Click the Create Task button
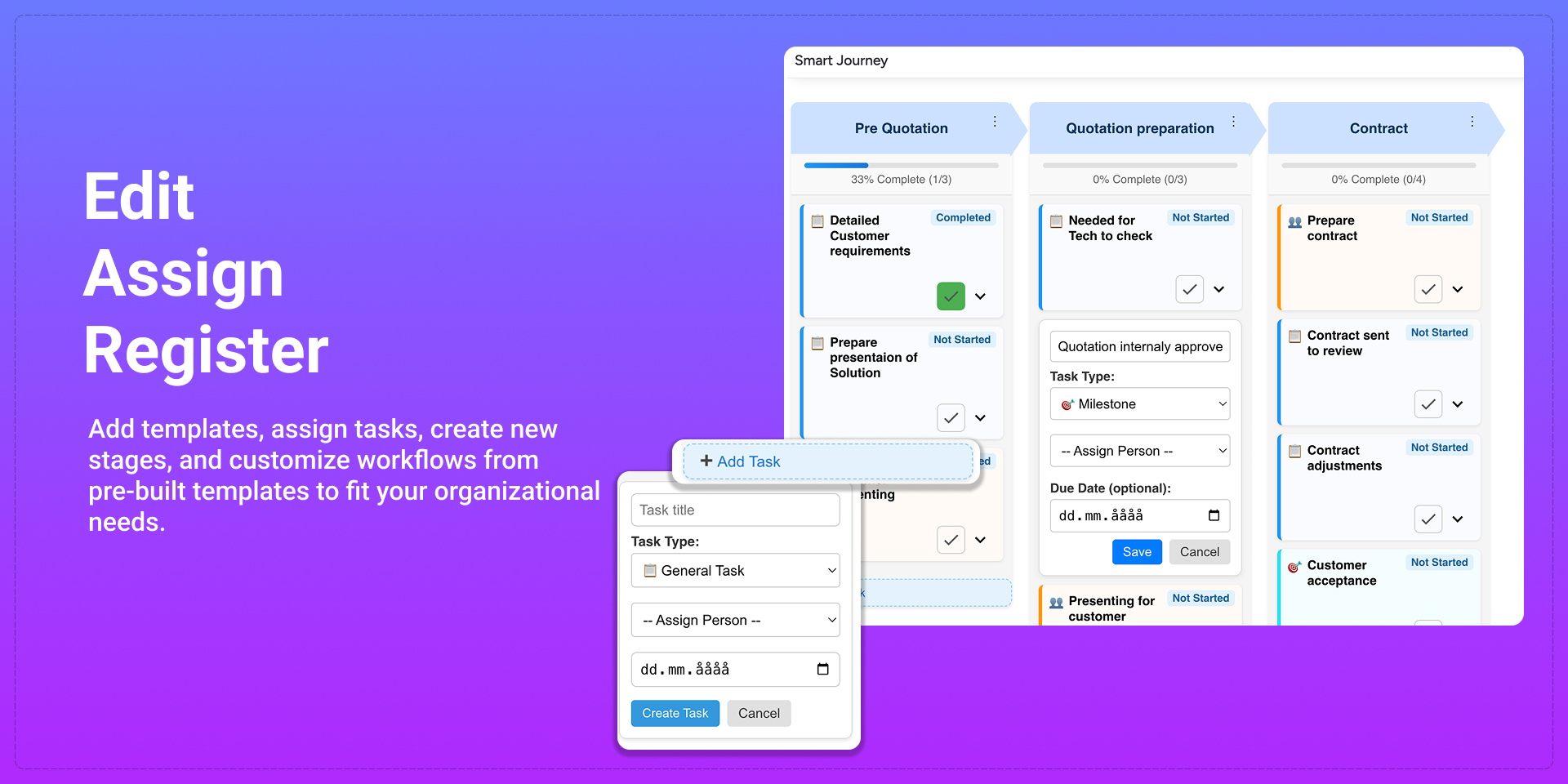The width and height of the screenshot is (1568, 784). click(675, 713)
